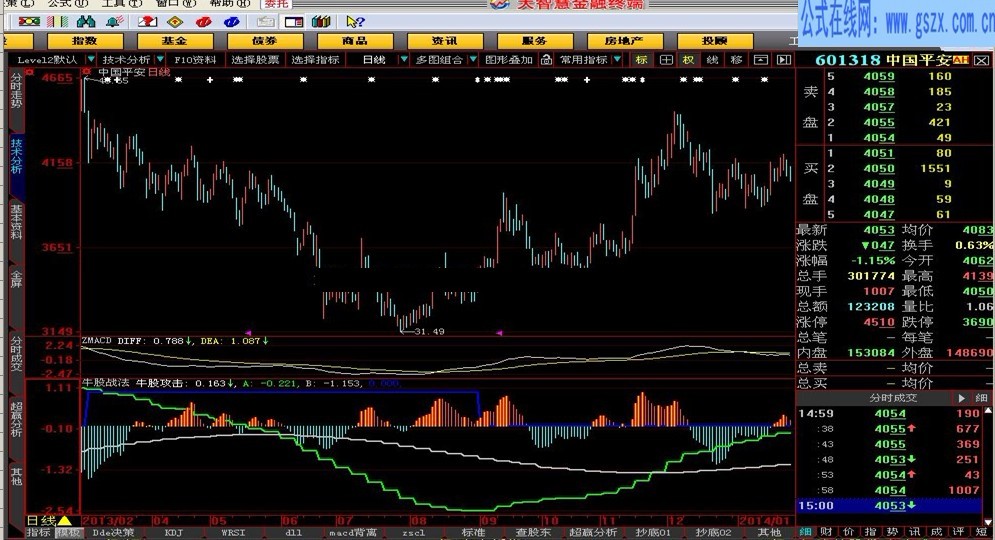Toggle the 权 adjustment button
The height and width of the screenshot is (540, 995).
point(688,60)
